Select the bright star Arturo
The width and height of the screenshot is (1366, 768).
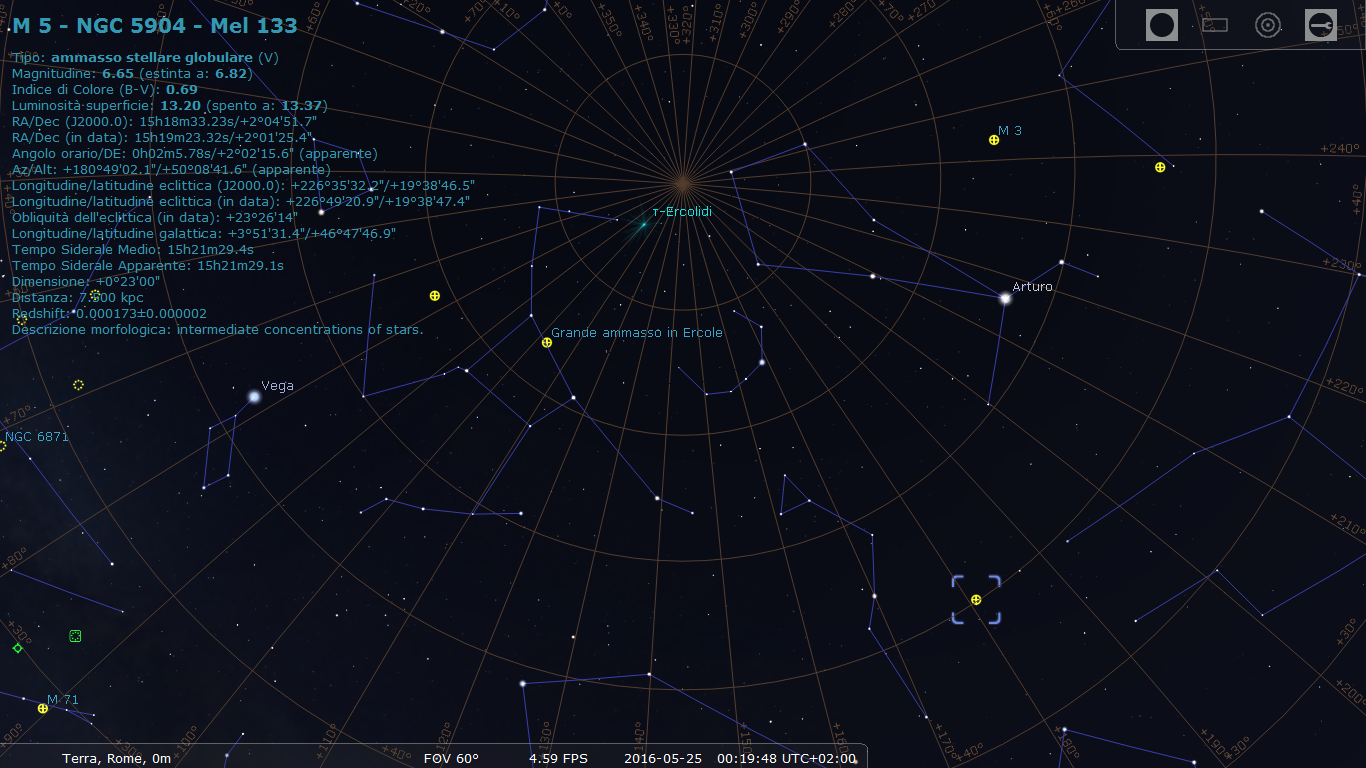pyautogui.click(x=1005, y=298)
